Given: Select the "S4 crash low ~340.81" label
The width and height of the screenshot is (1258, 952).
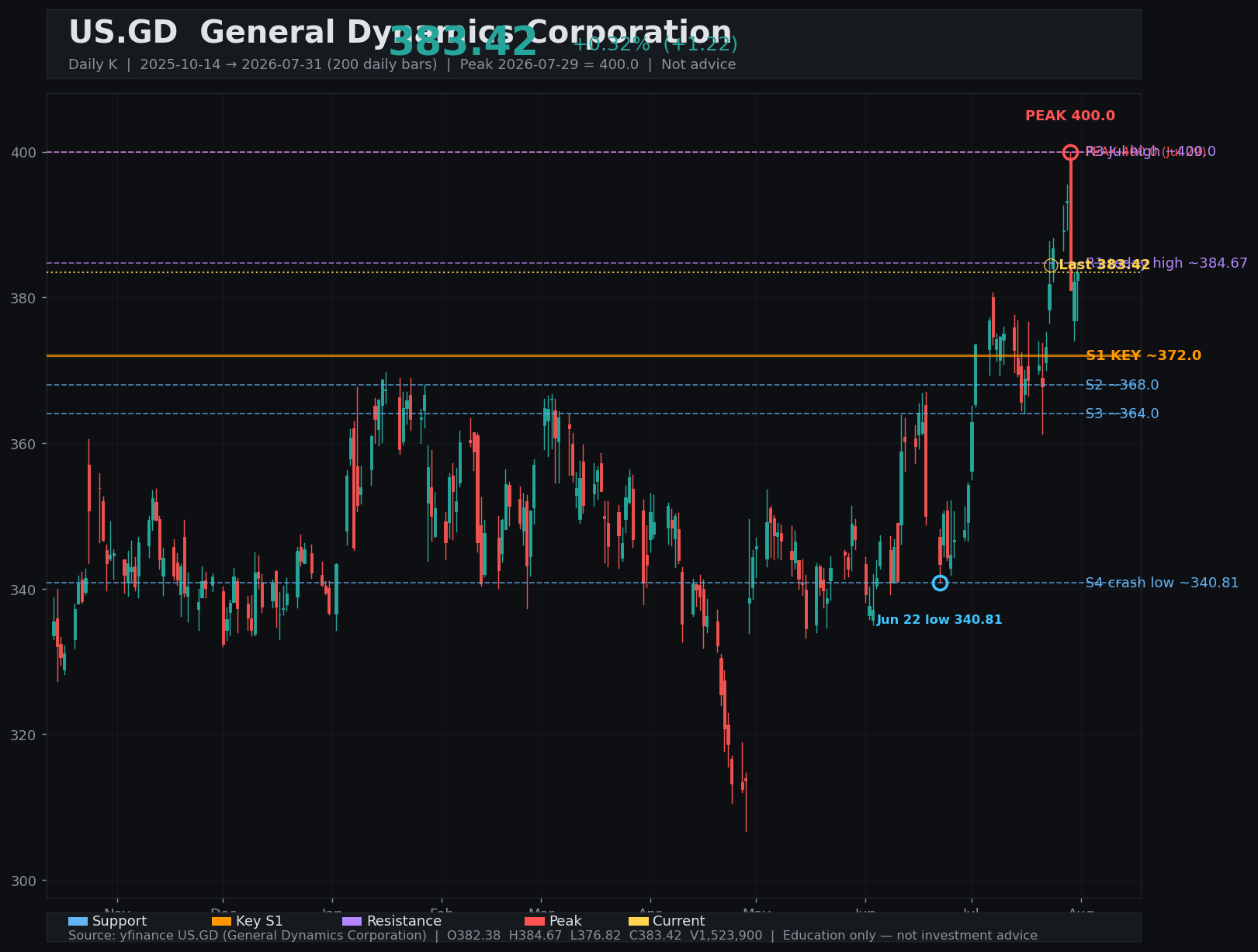Looking at the screenshot, I should pyautogui.click(x=1162, y=583).
